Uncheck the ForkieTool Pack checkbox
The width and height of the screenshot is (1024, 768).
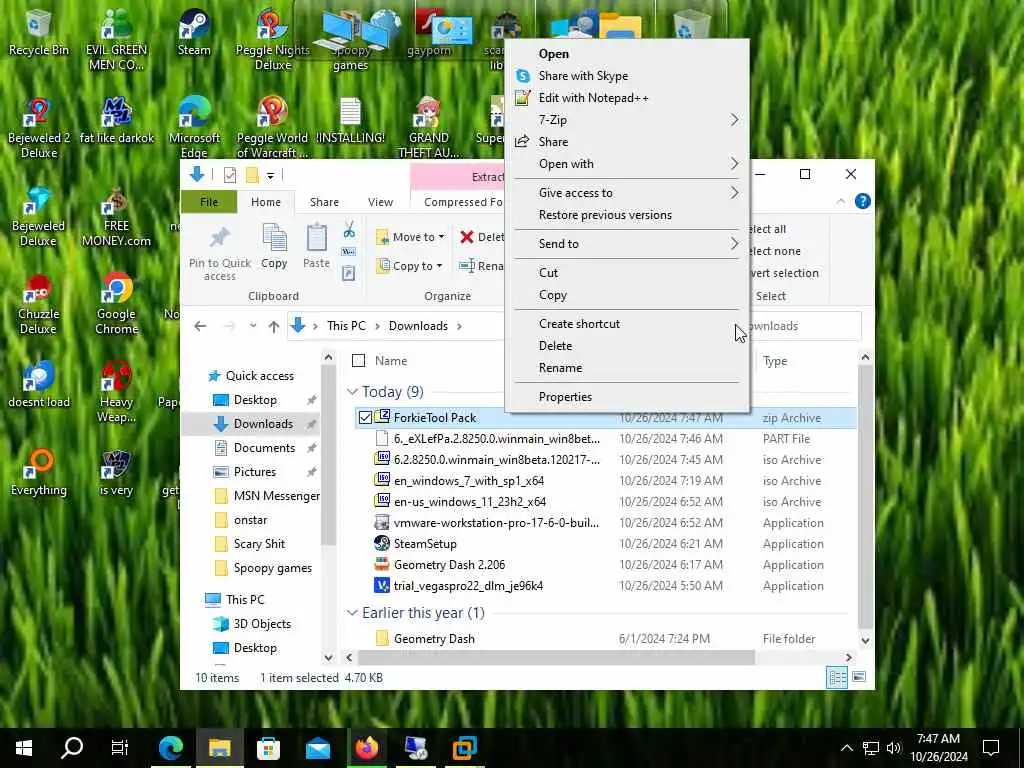pyautogui.click(x=365, y=417)
